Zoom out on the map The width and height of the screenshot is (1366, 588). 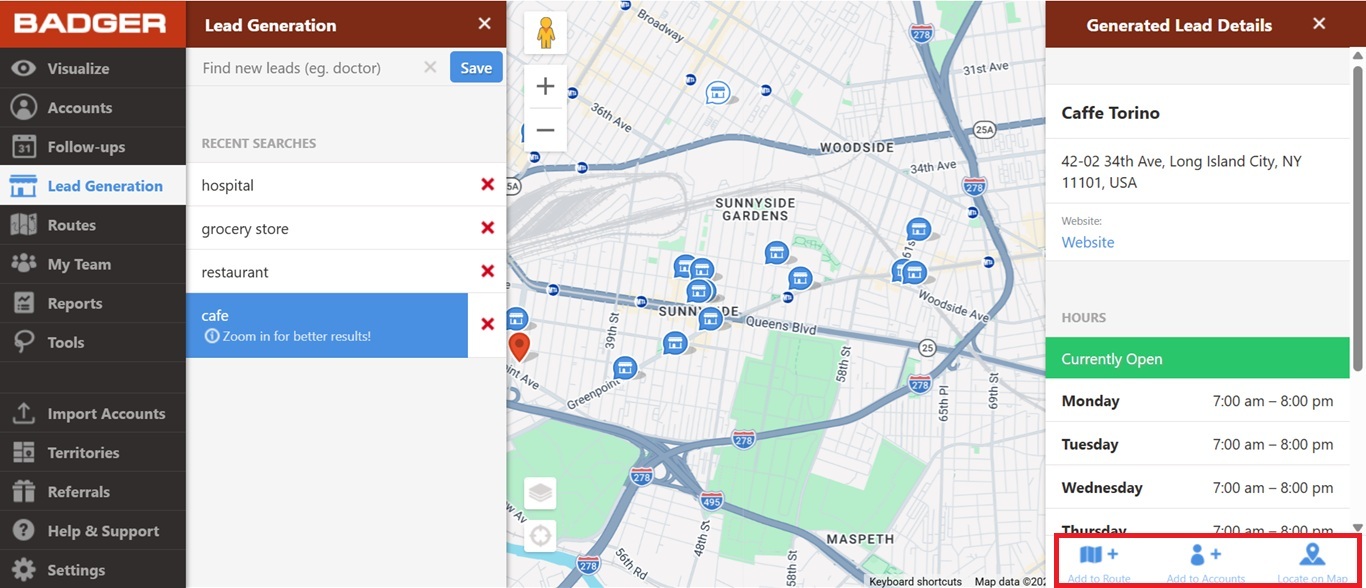click(x=545, y=130)
